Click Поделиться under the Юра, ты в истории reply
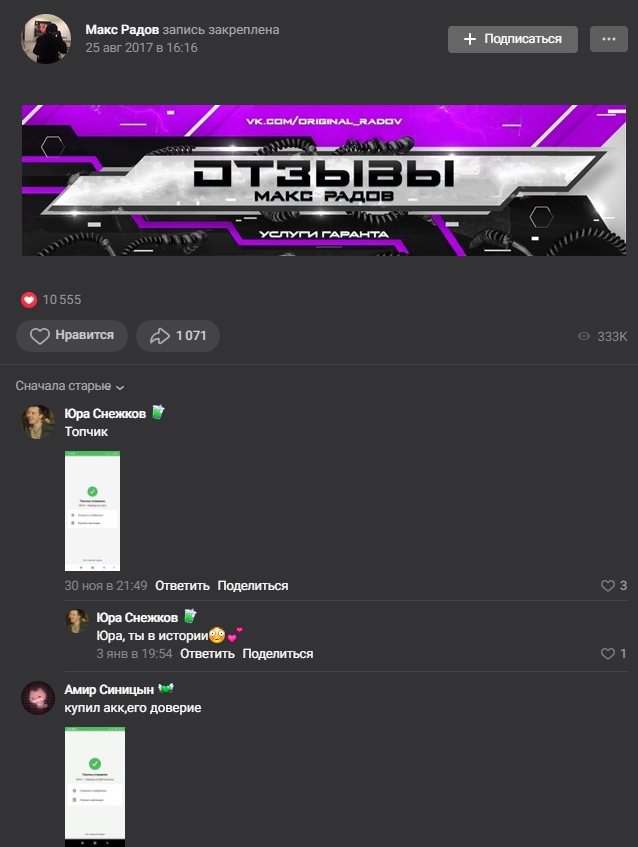This screenshot has height=847, width=638. coord(278,654)
